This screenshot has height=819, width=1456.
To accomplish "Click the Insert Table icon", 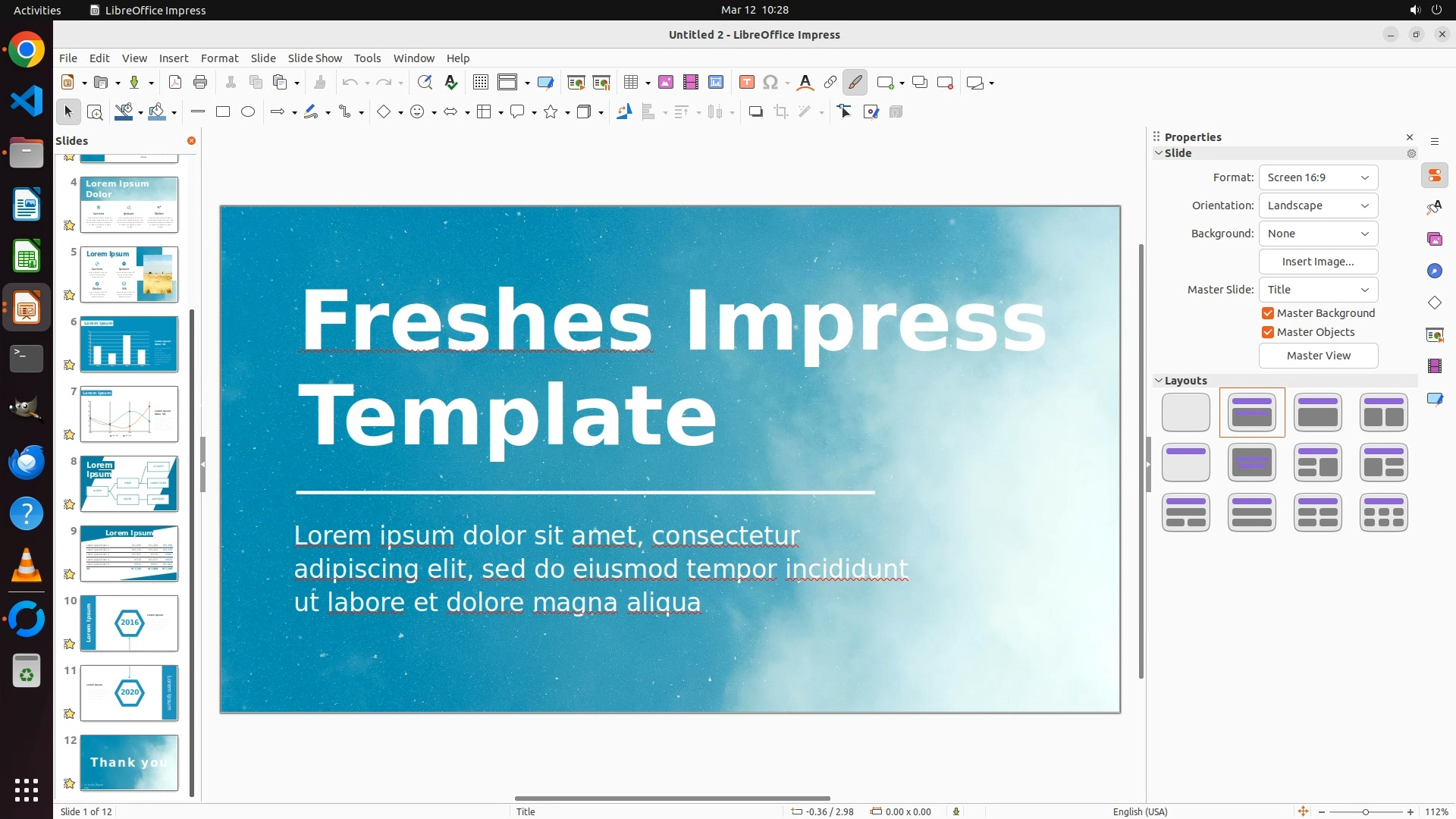I will [631, 83].
